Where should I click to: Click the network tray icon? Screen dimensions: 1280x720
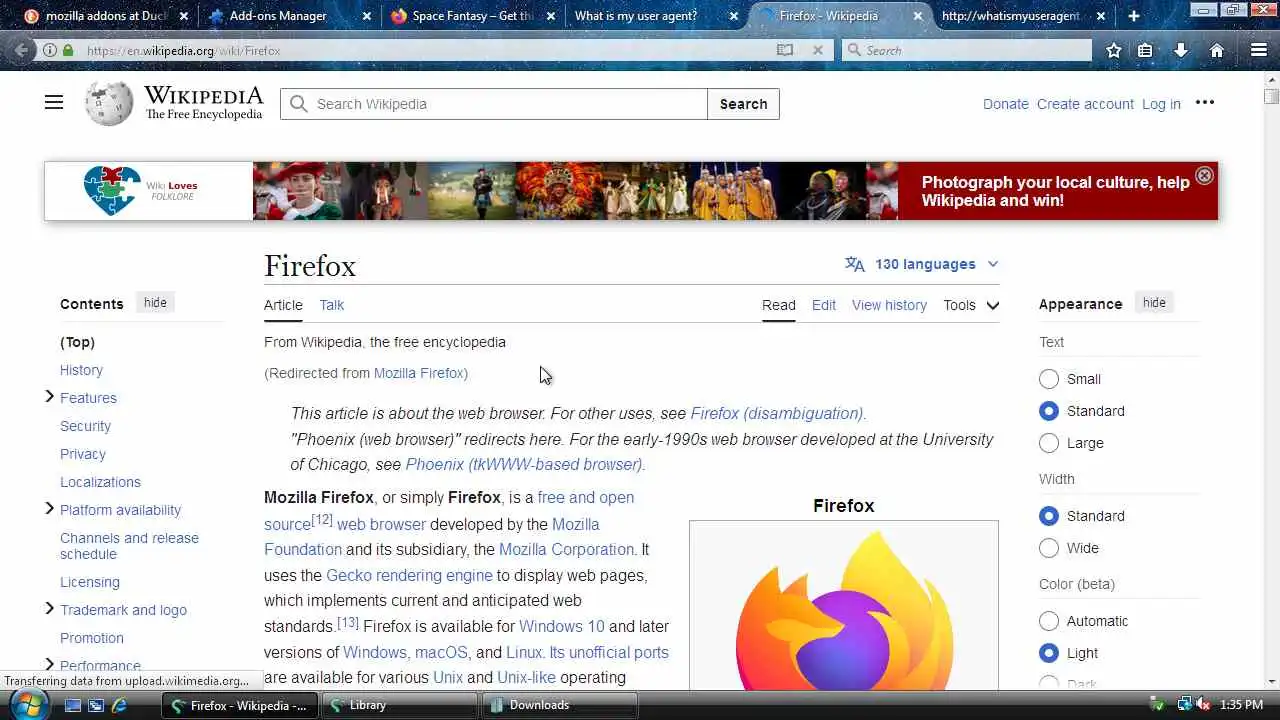(1185, 704)
